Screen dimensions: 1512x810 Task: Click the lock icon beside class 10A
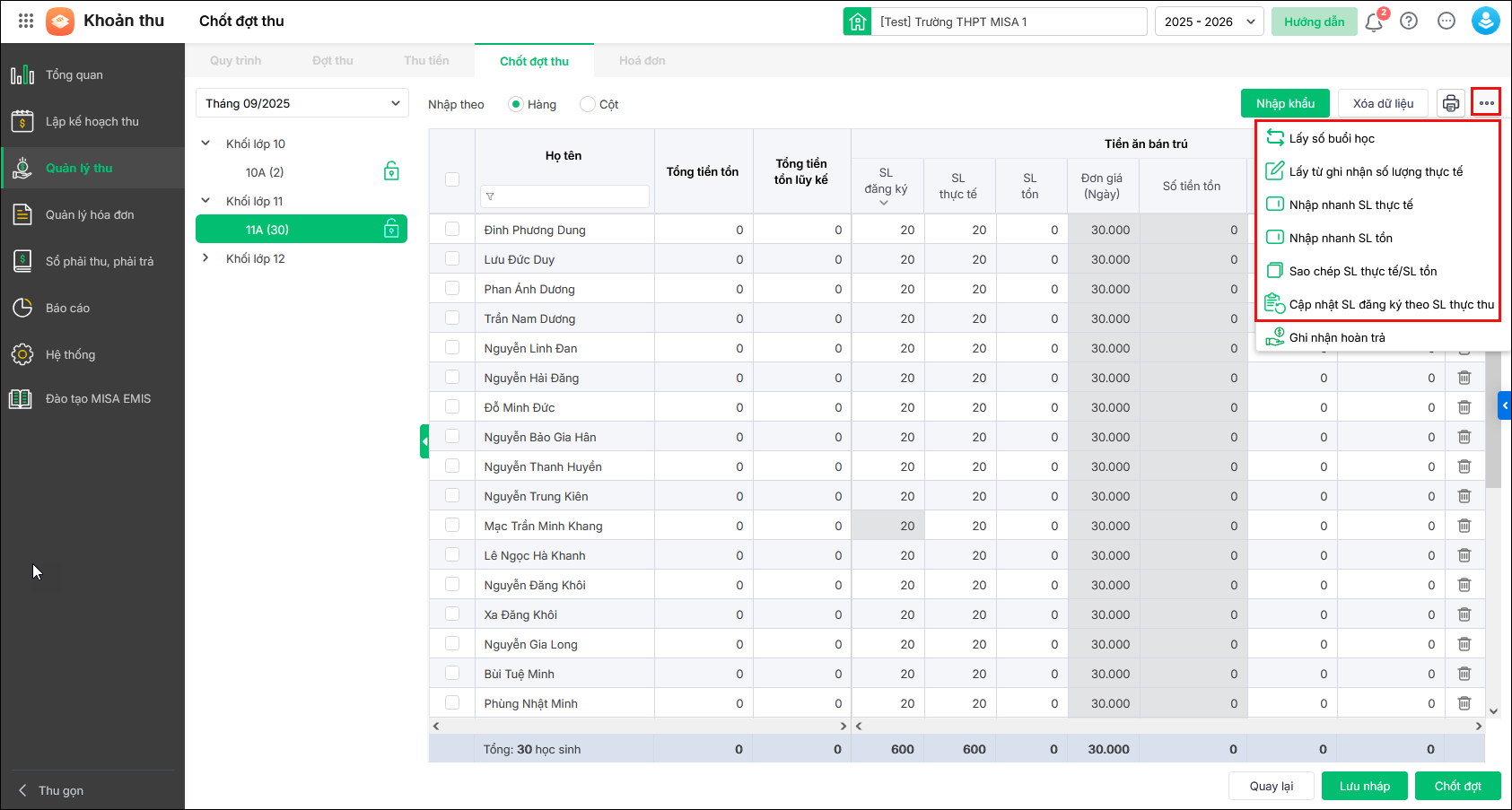391,172
